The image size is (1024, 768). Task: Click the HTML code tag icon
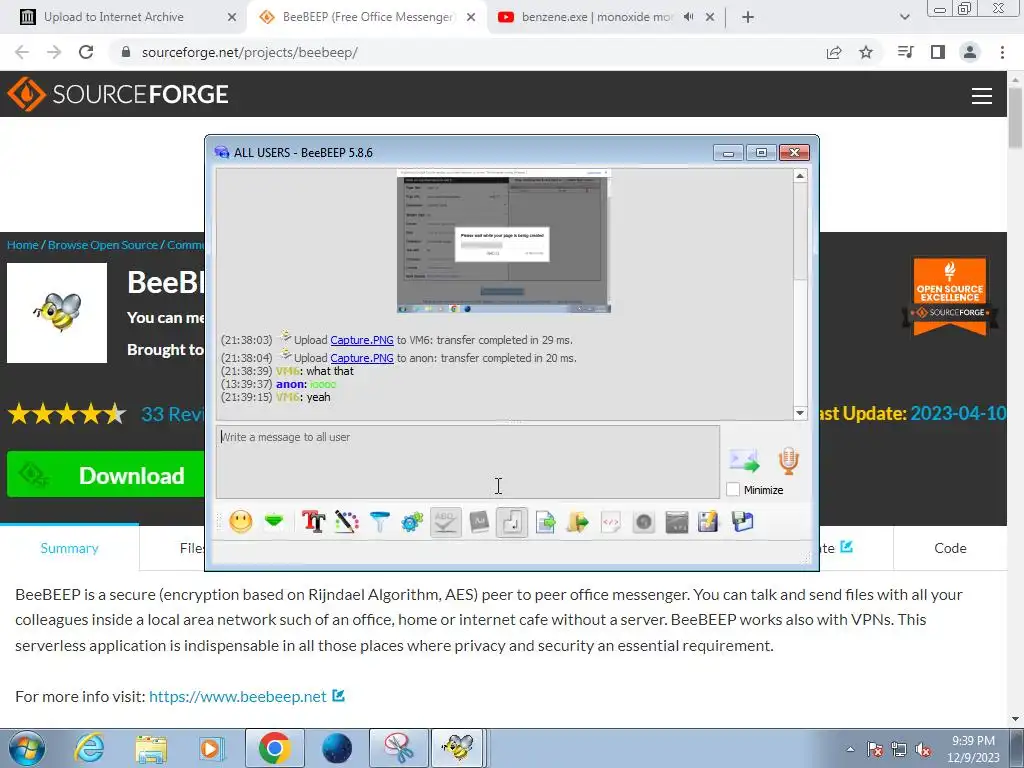click(x=611, y=522)
